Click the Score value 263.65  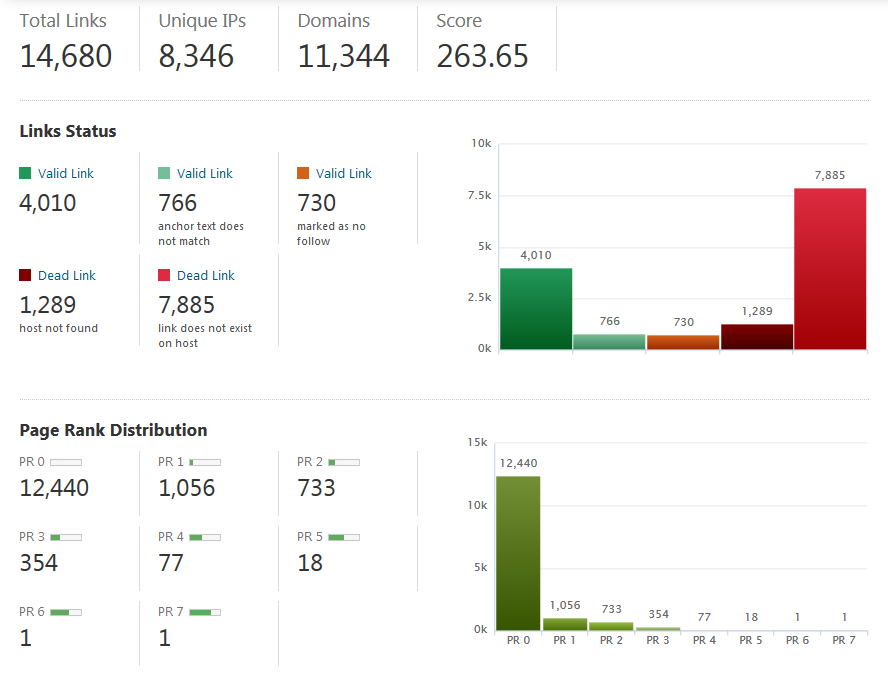click(x=482, y=56)
